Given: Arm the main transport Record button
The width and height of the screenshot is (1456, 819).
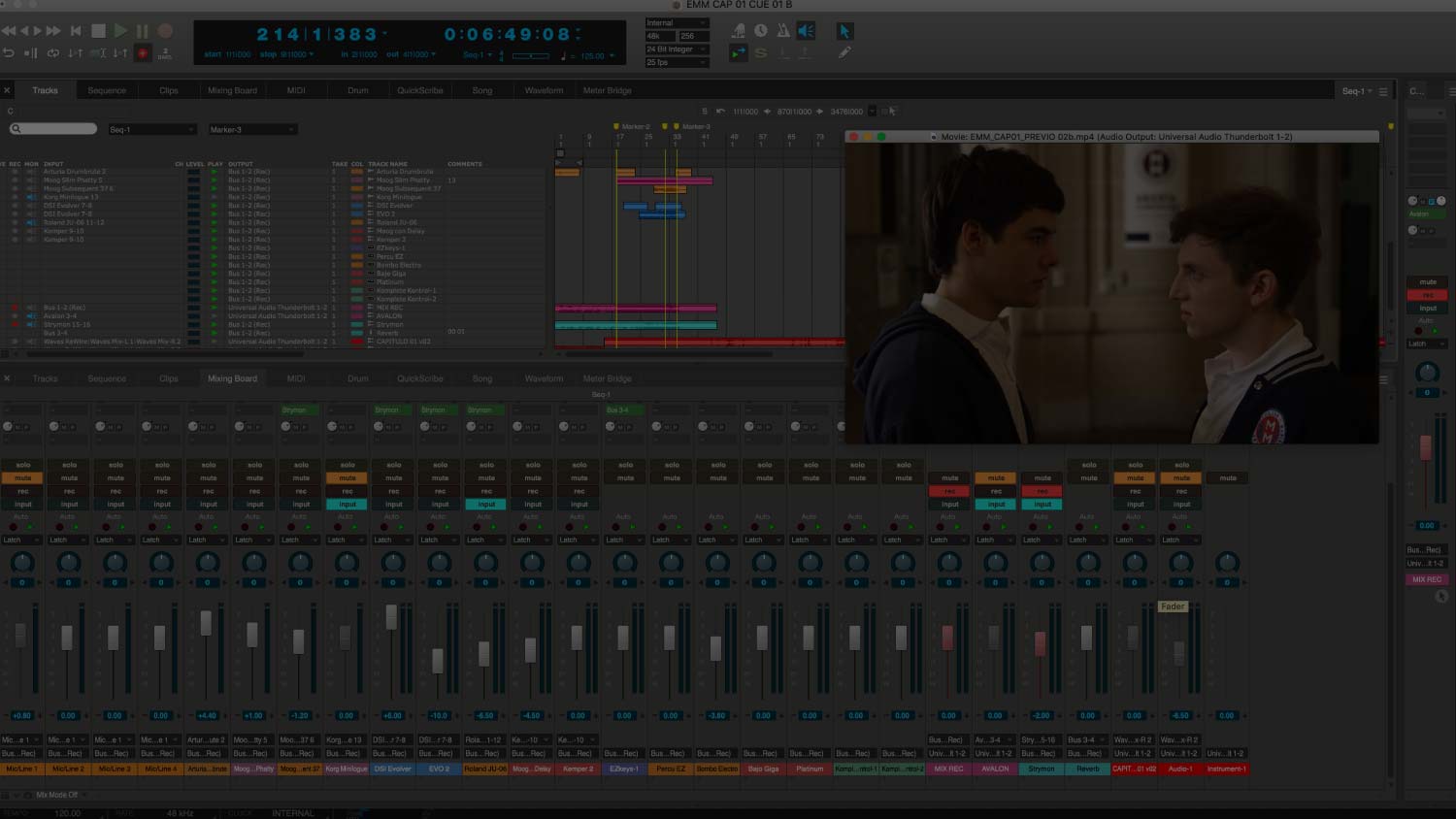Looking at the screenshot, I should click(x=165, y=31).
